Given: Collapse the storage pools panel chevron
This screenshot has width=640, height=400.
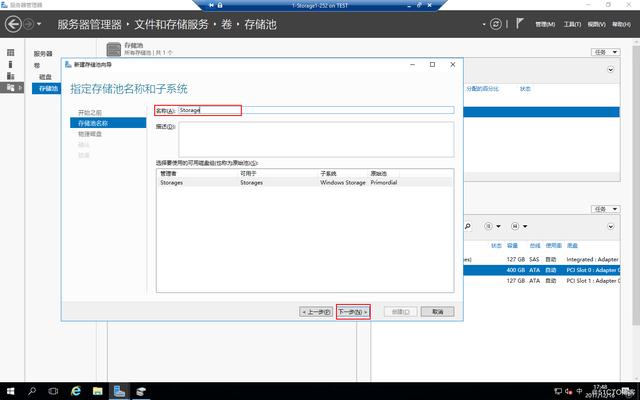Looking at the screenshot, I should coord(611,69).
